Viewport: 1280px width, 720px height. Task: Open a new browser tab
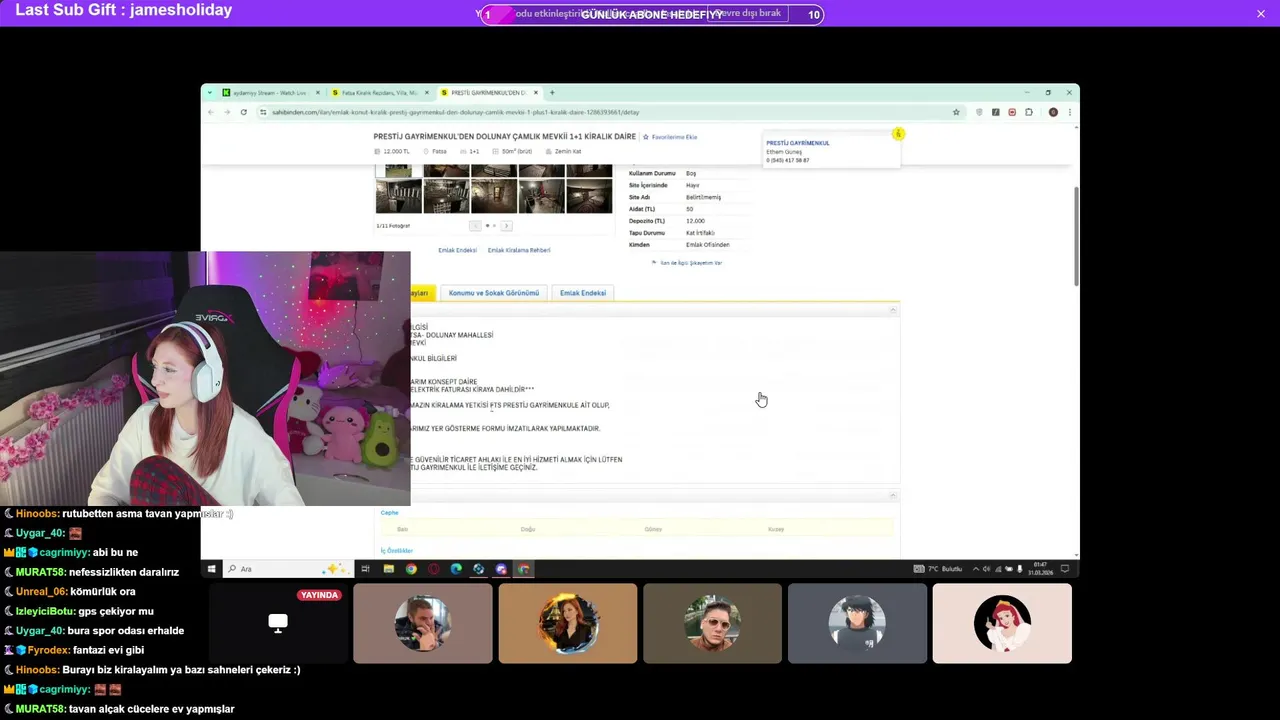click(x=552, y=93)
